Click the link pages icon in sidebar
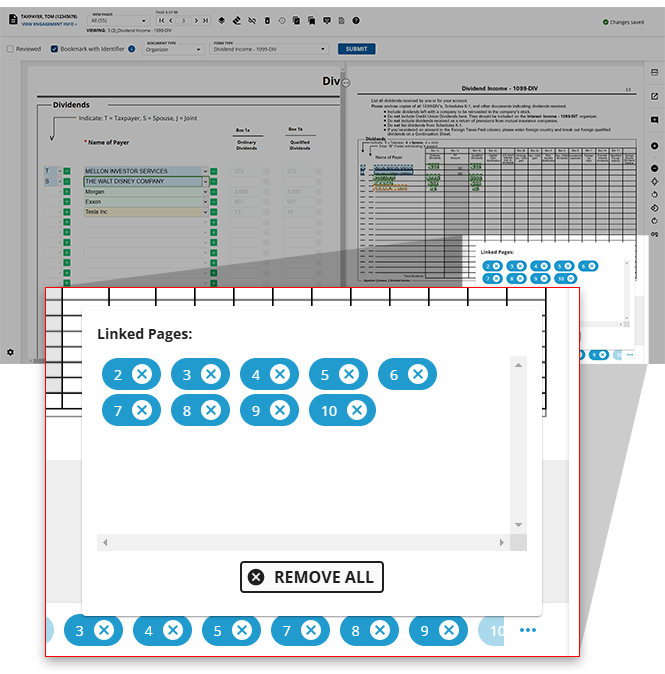This screenshot has width=665, height=674. coord(654,234)
